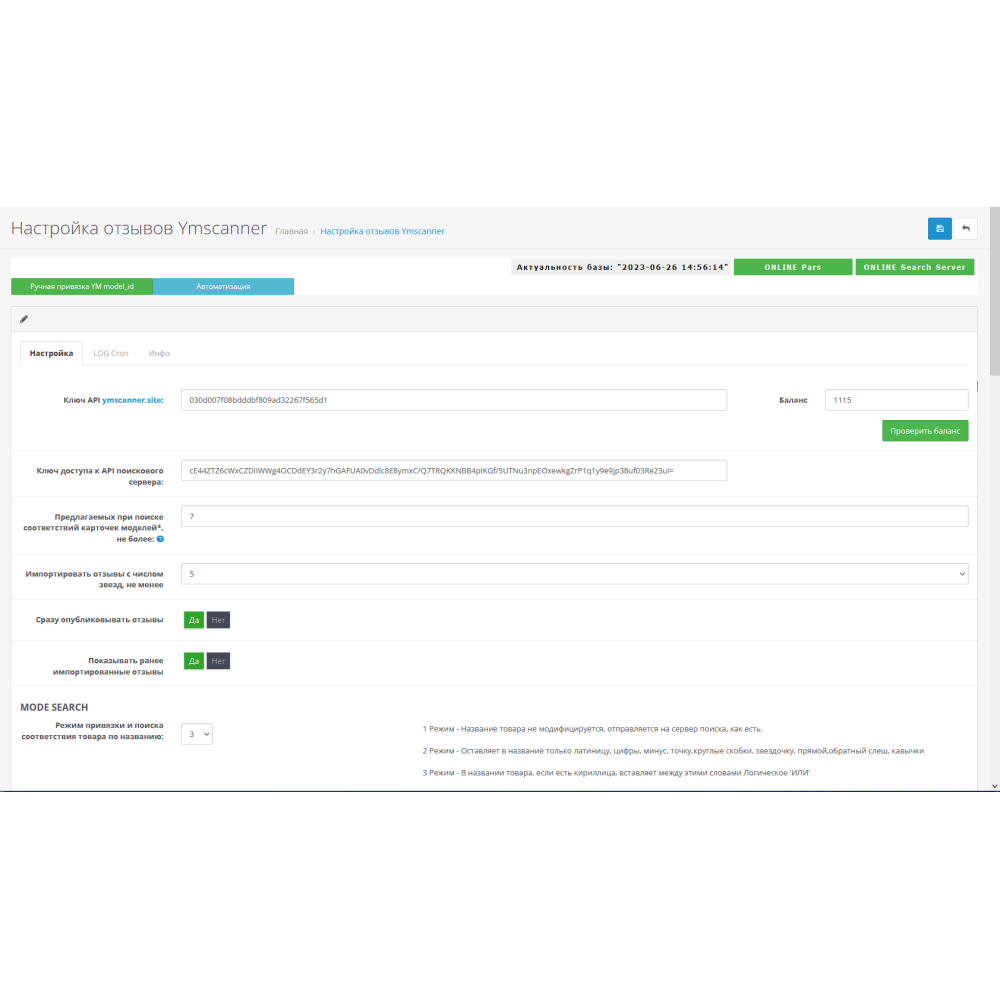Open Ручная привязка YM model_id
1000x1000 pixels.
coord(82,286)
